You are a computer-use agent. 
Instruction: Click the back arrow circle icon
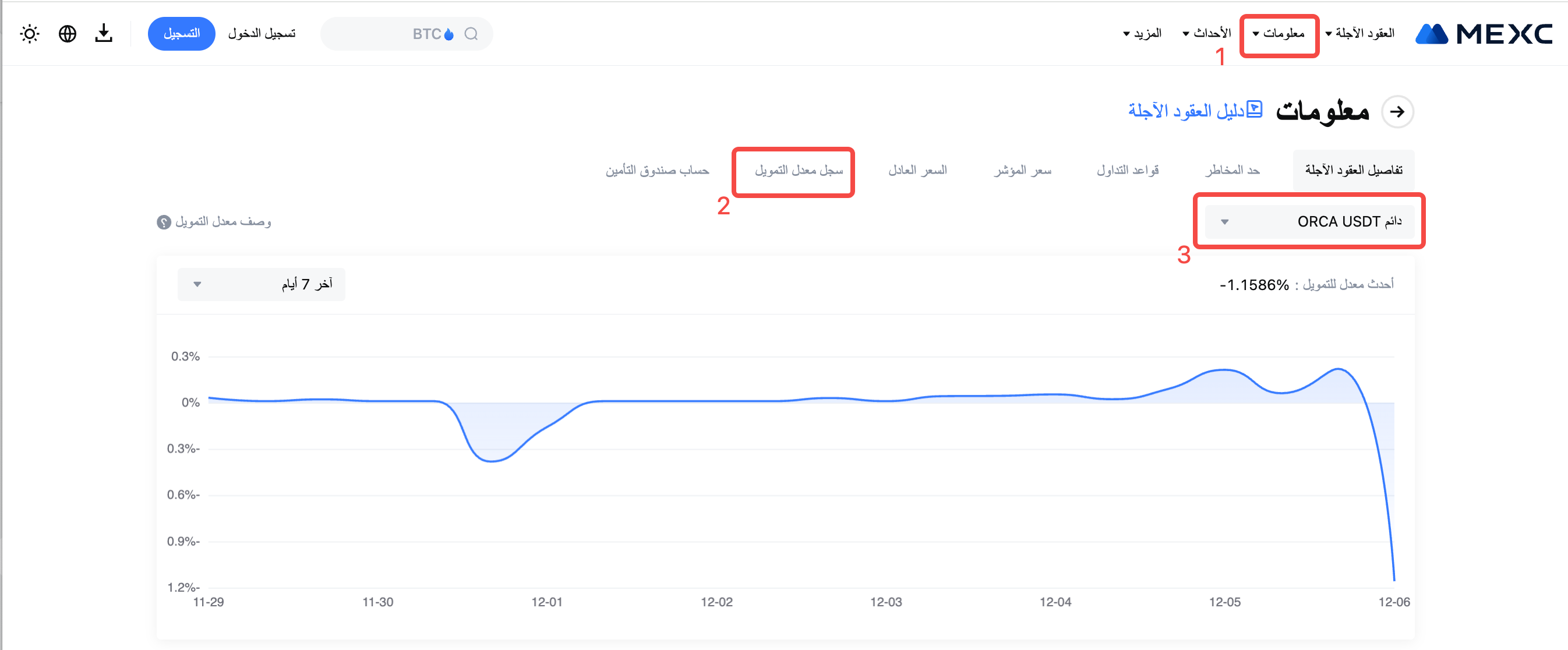1397,111
